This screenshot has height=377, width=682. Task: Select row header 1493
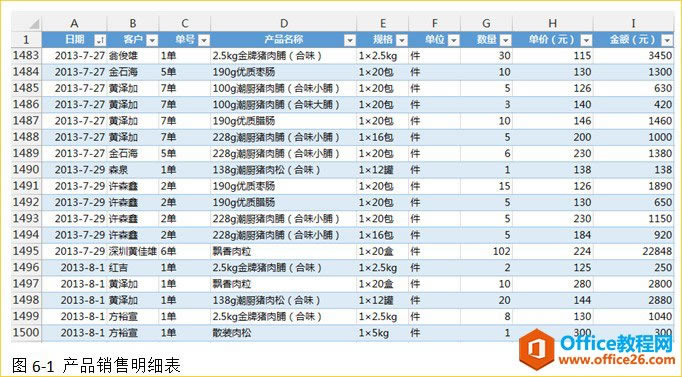[x=26, y=219]
